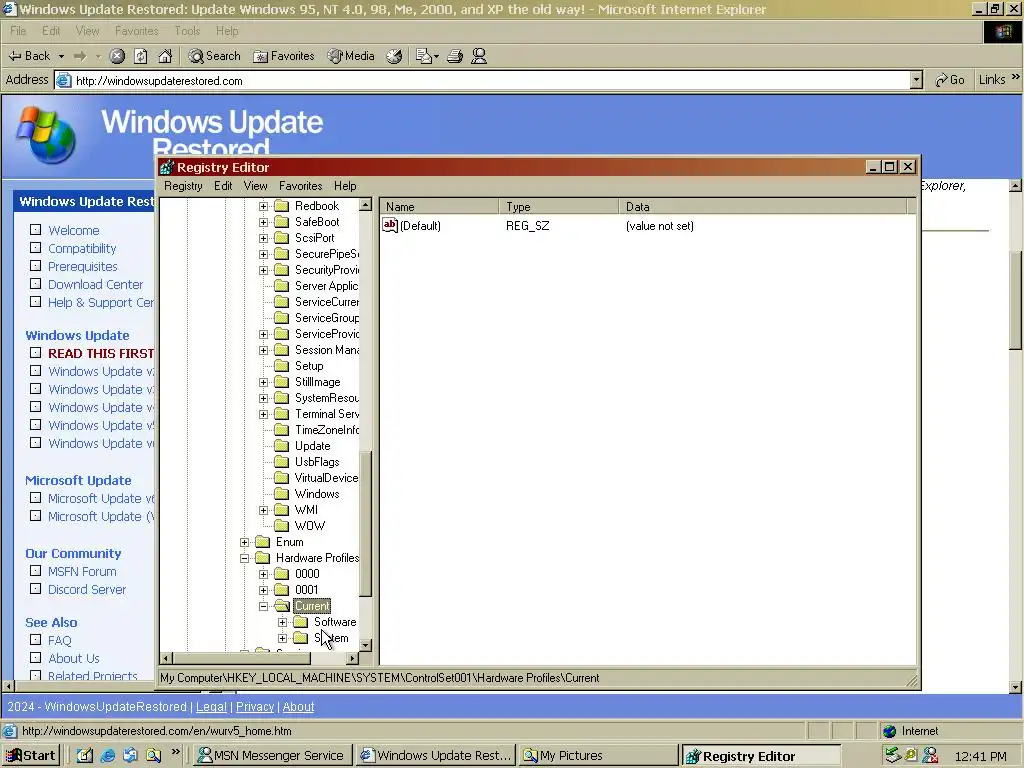Refresh the page using the Refresh icon

140,56
